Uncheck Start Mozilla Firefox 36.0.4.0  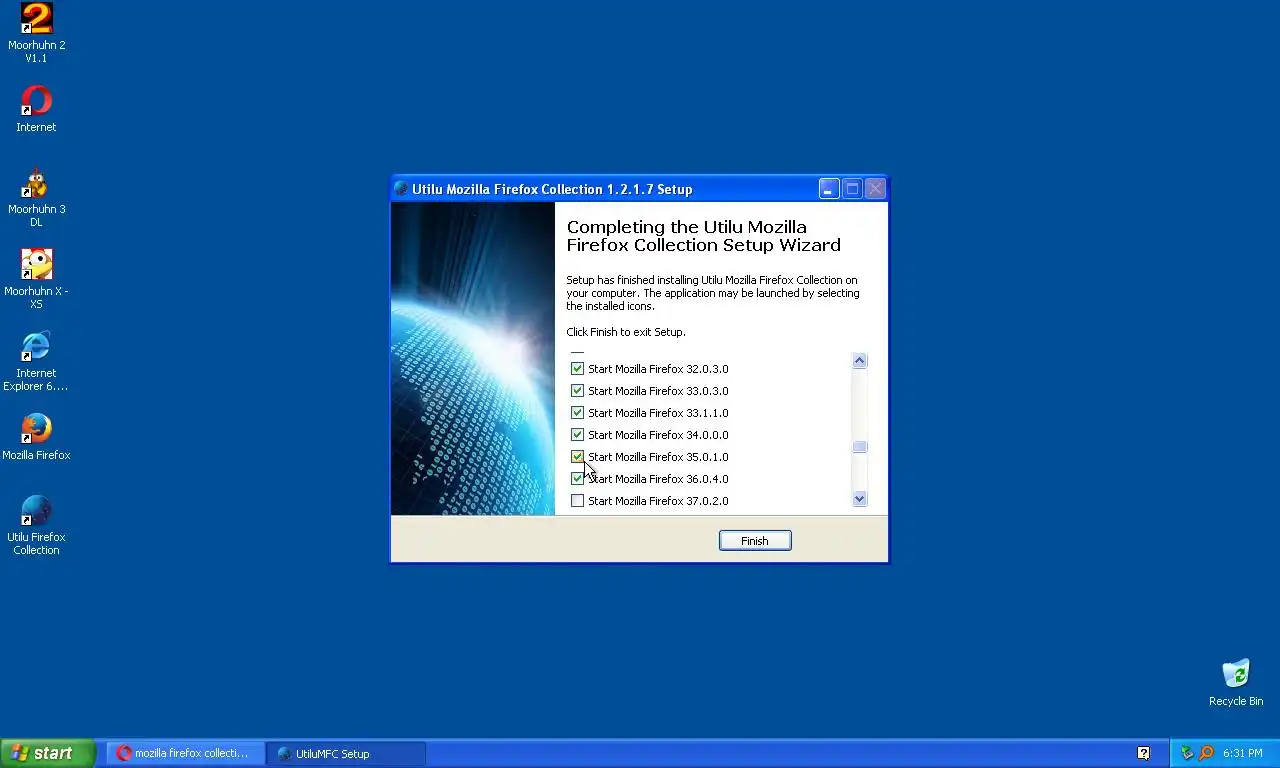[577, 479]
